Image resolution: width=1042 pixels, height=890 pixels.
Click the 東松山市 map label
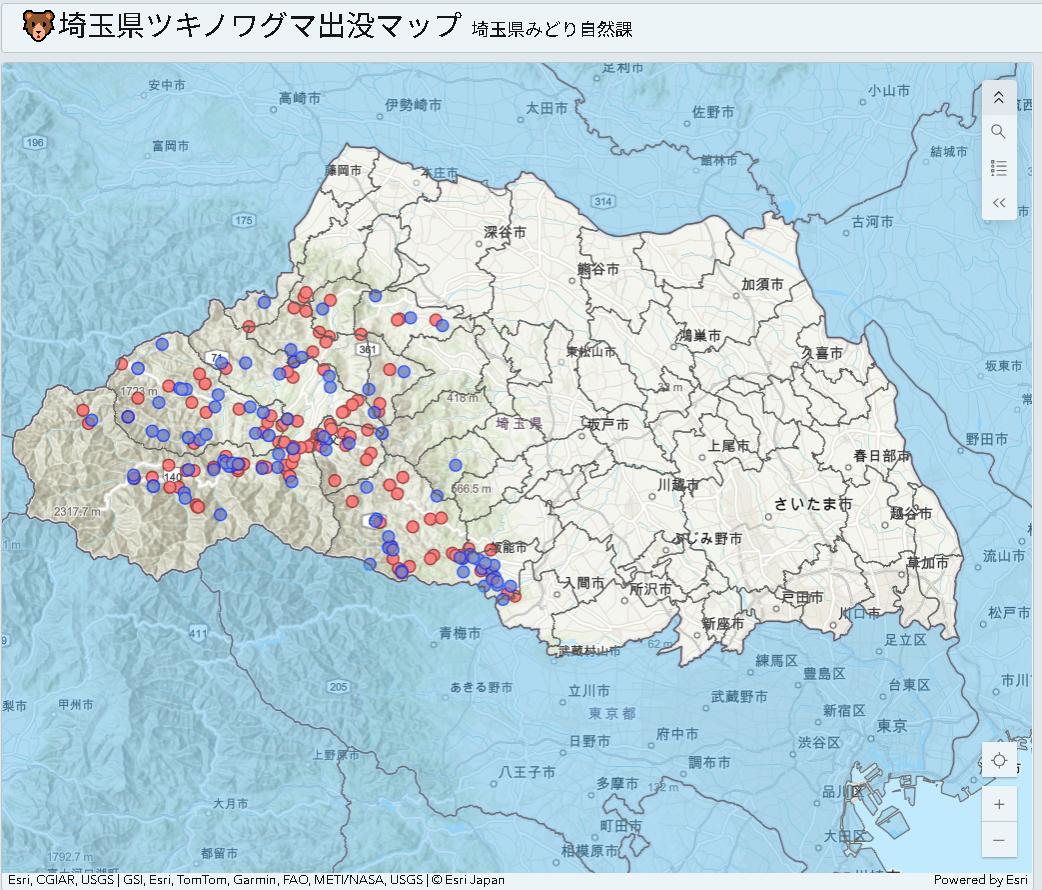point(591,352)
